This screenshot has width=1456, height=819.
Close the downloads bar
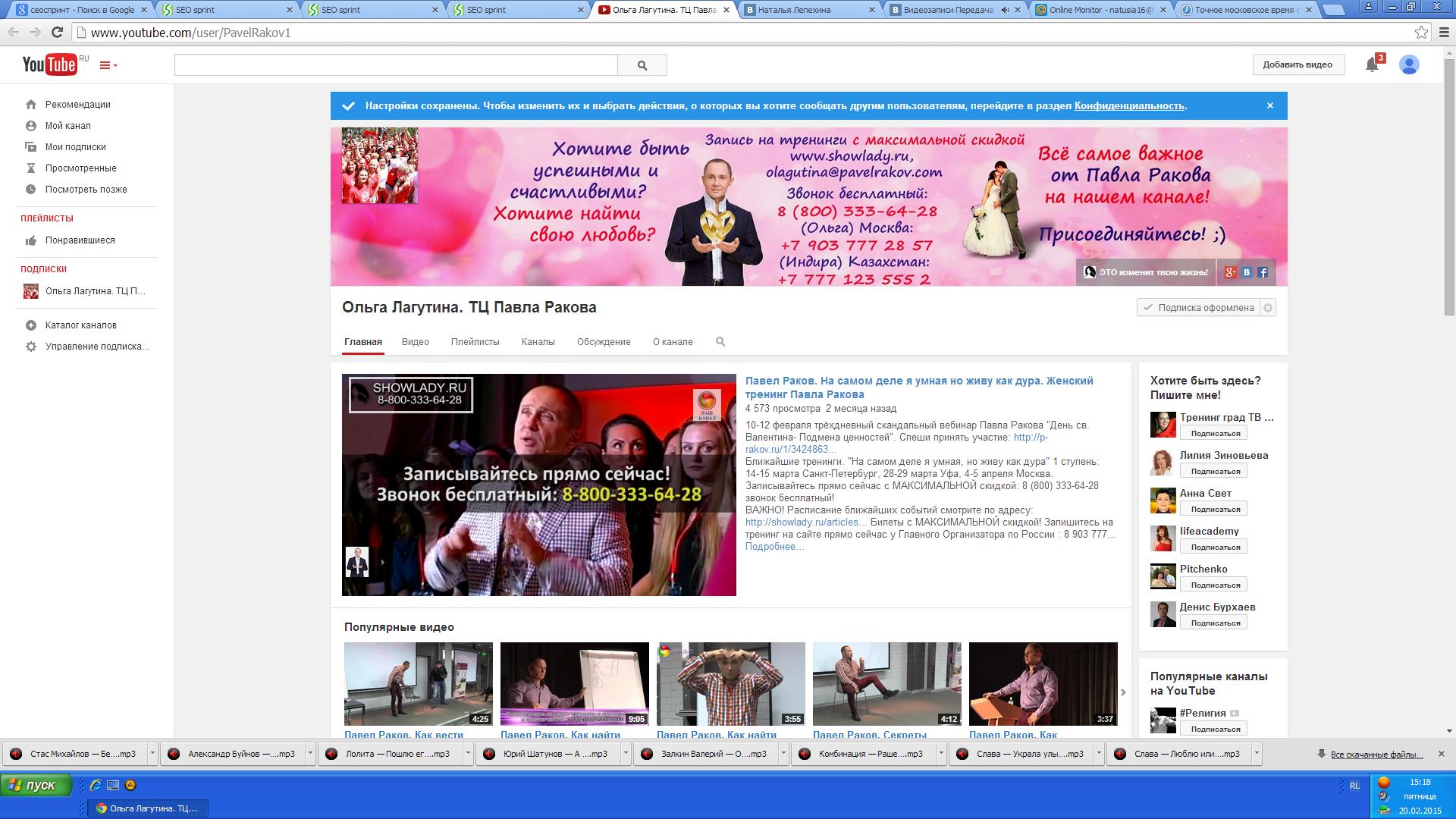click(x=1442, y=754)
